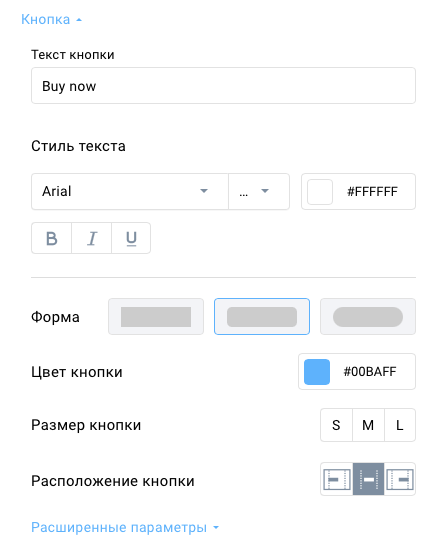The image size is (443, 549).
Task: Toggle Italic text style
Action: [x=91, y=238]
